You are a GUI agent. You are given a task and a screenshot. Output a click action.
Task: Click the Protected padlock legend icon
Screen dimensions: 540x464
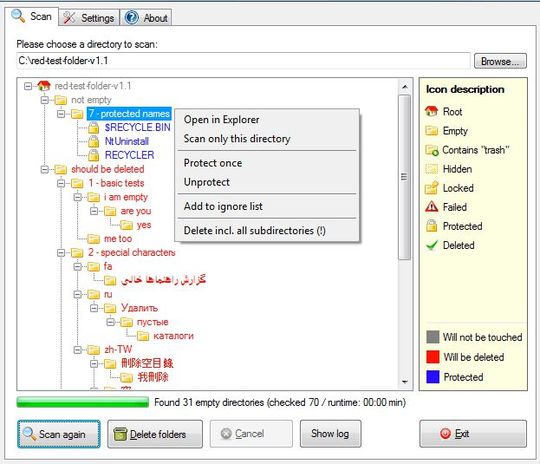432,226
